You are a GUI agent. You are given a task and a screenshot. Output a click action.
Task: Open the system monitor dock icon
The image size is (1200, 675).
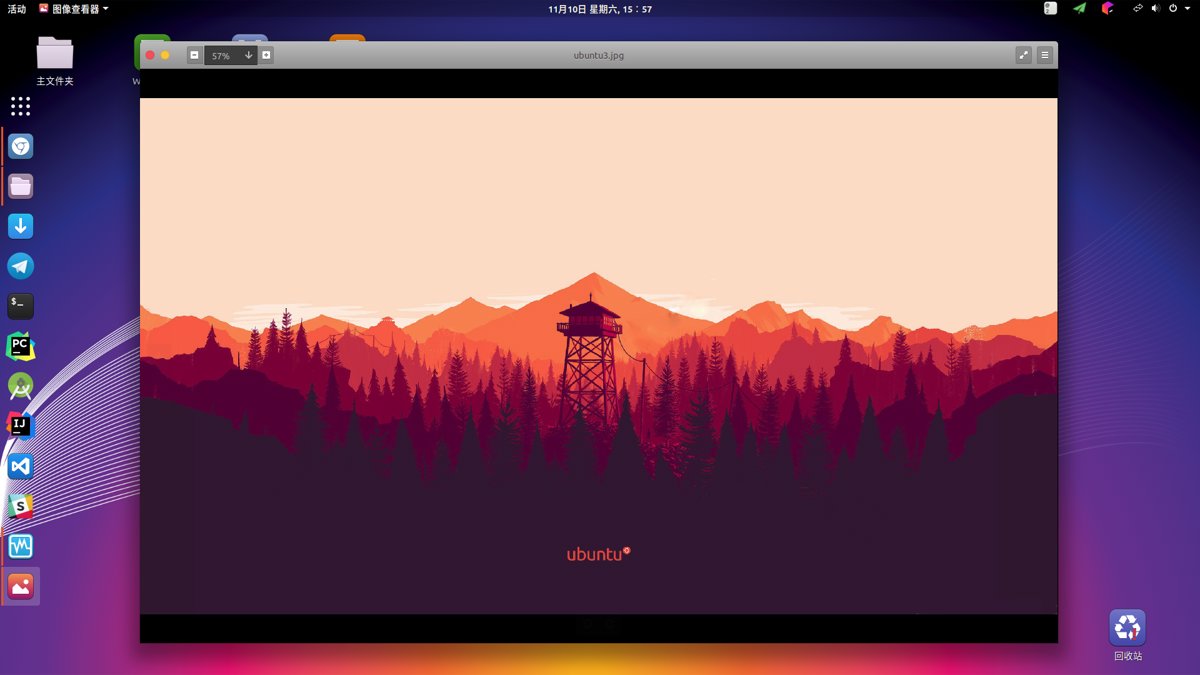click(x=21, y=546)
